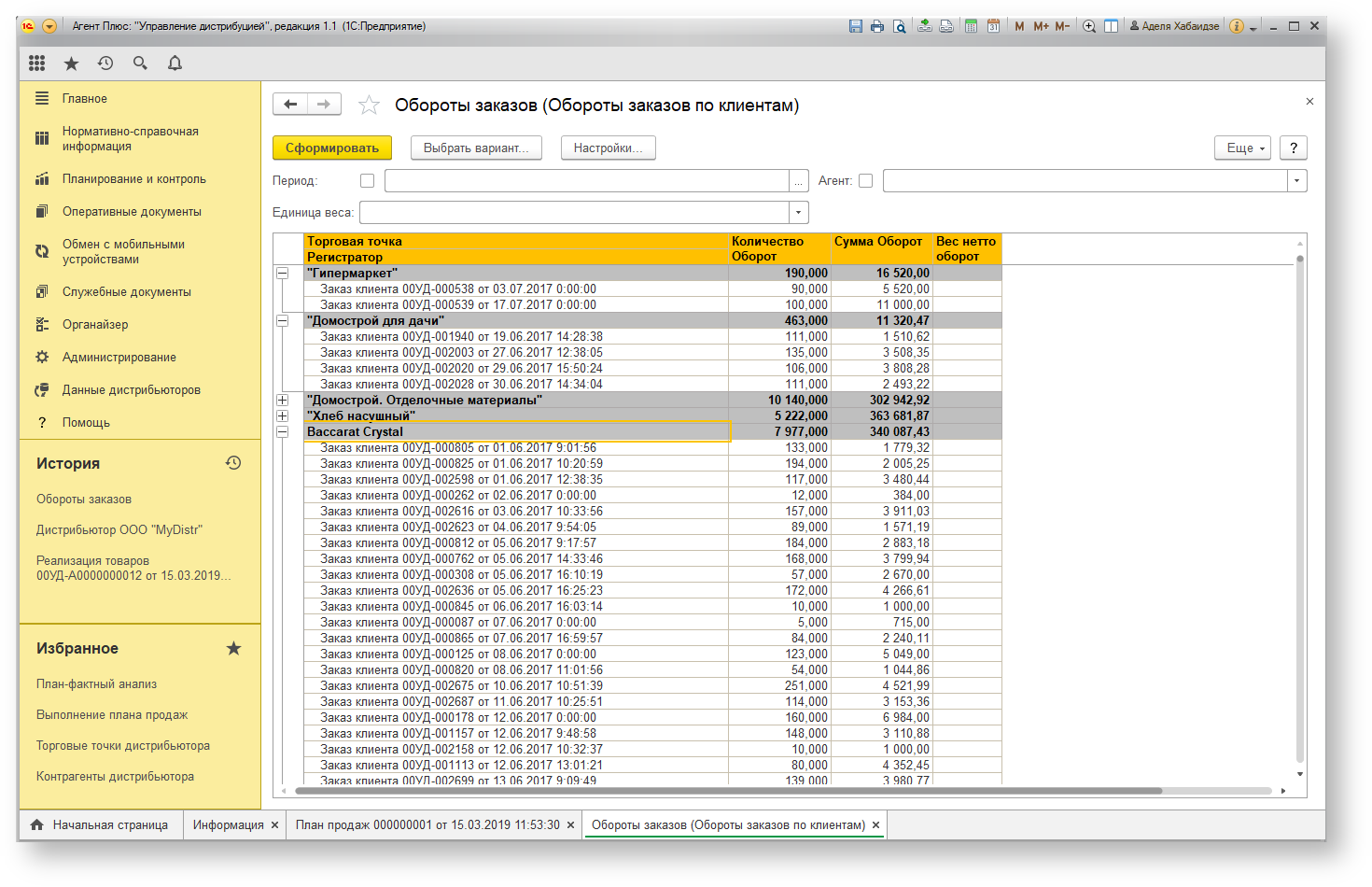Collapse the "Гипермаркет" group
Image resolution: width=1372 pixels, height=887 pixels.
pyautogui.click(x=282, y=273)
